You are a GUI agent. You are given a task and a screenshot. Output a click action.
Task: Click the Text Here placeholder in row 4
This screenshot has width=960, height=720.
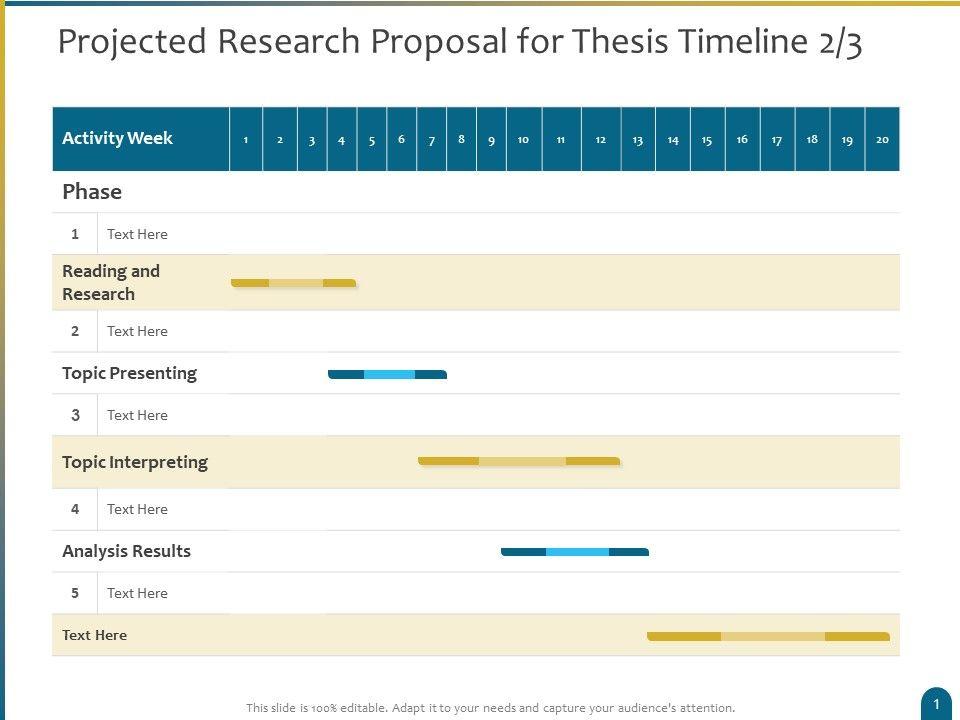tap(137, 509)
